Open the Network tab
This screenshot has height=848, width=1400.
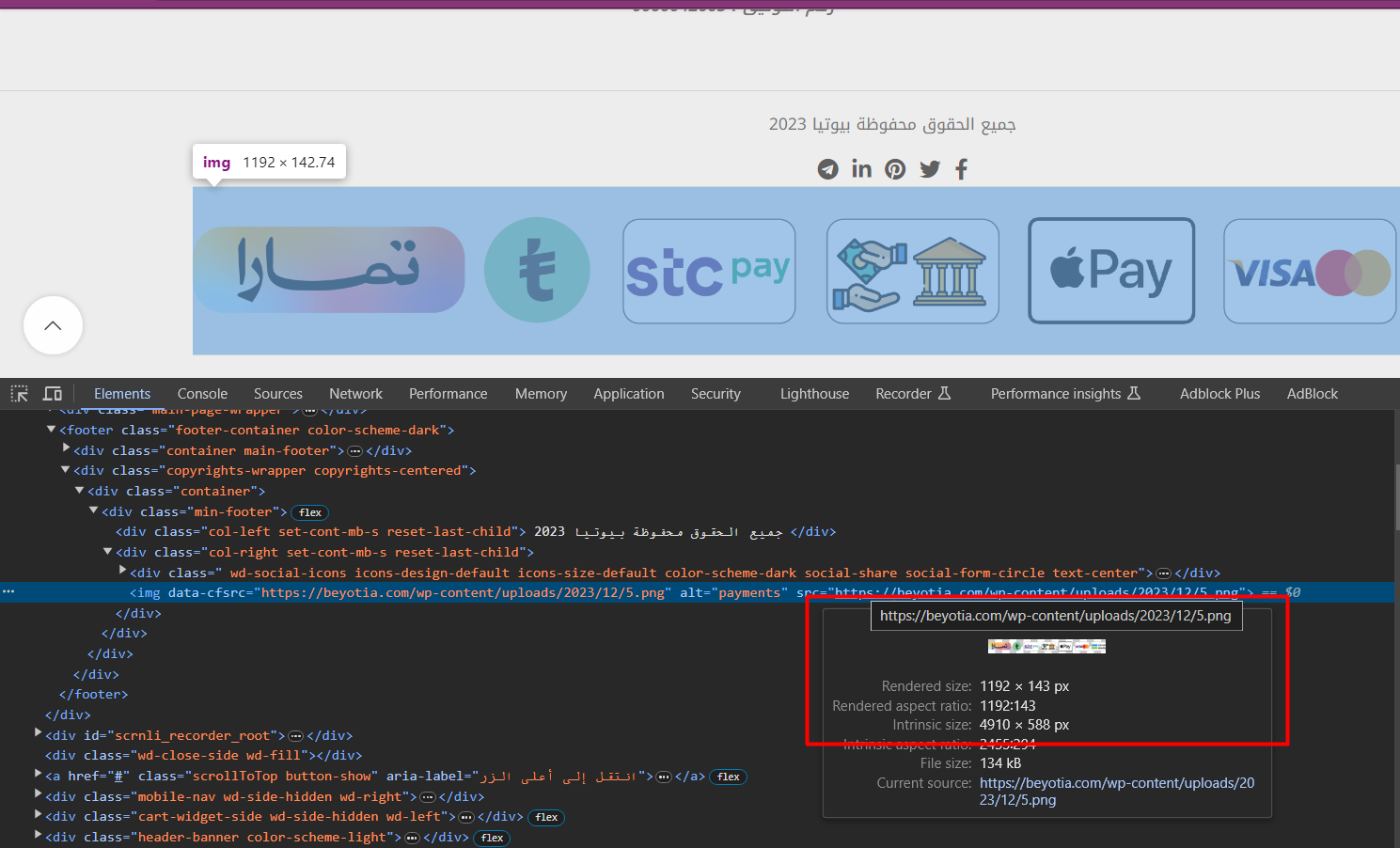[x=355, y=394]
